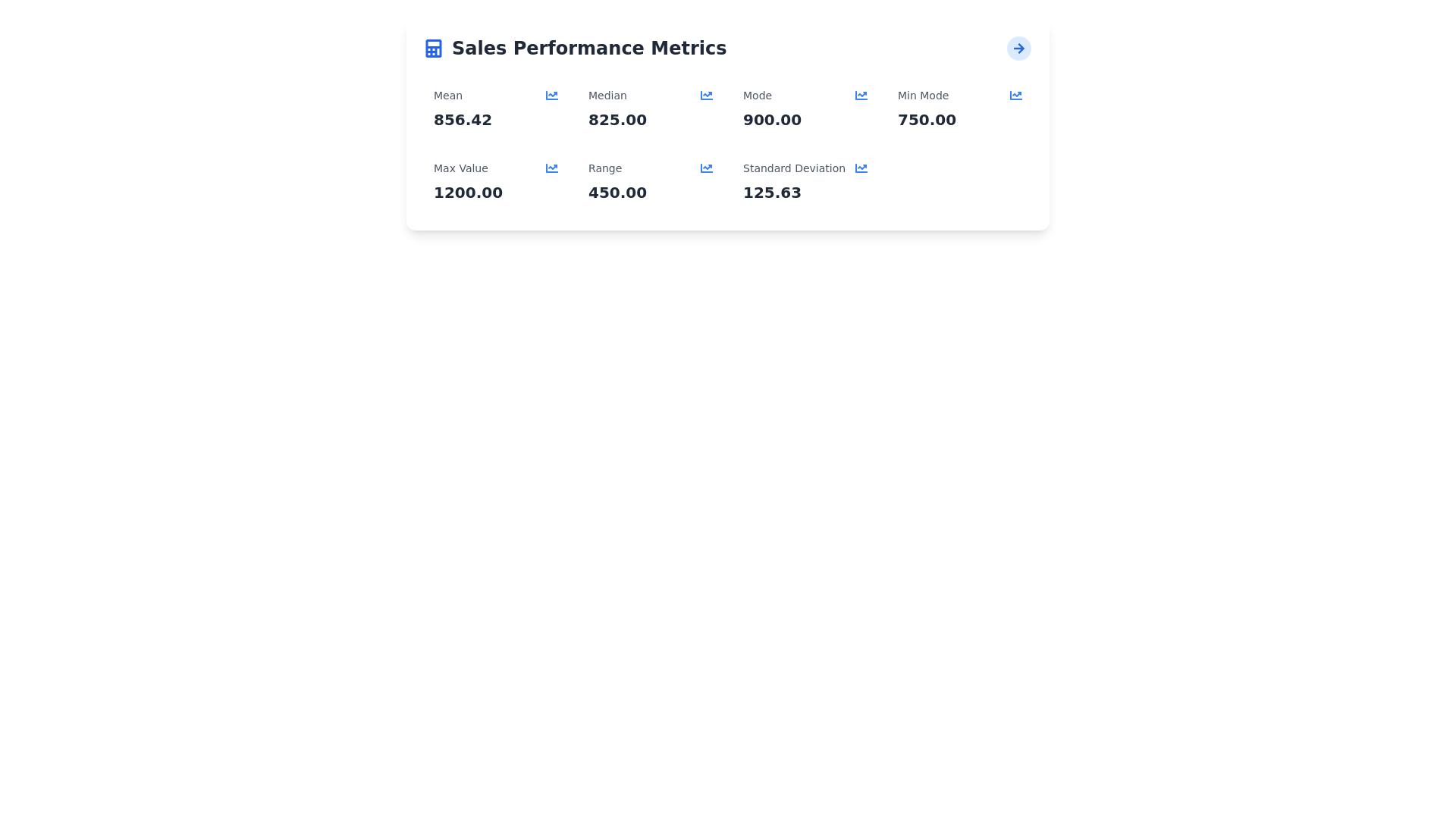This screenshot has width=1456, height=819.
Task: Click the Min Mode value 750.00
Action: (927, 119)
